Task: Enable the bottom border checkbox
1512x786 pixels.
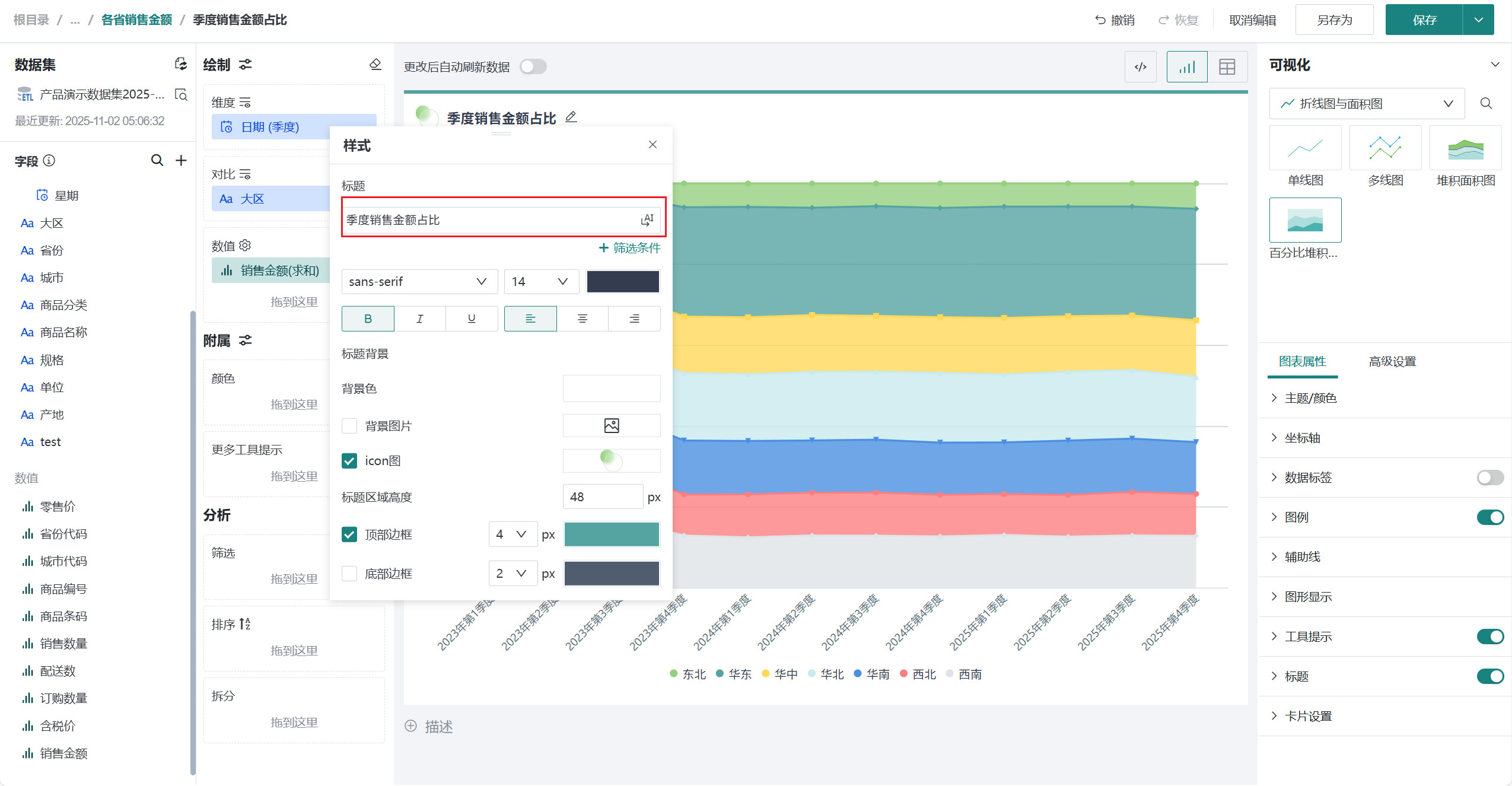Action: coord(349,574)
